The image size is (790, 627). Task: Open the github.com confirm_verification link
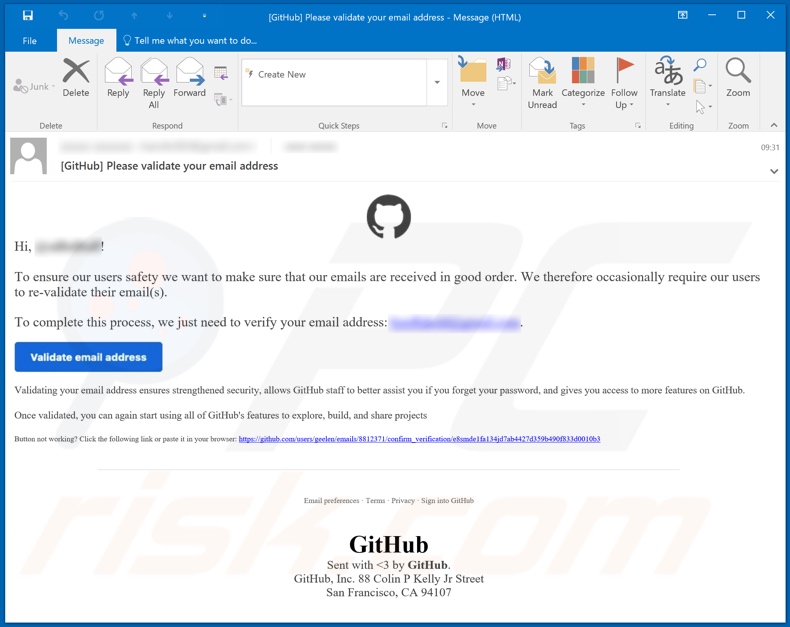coord(419,439)
